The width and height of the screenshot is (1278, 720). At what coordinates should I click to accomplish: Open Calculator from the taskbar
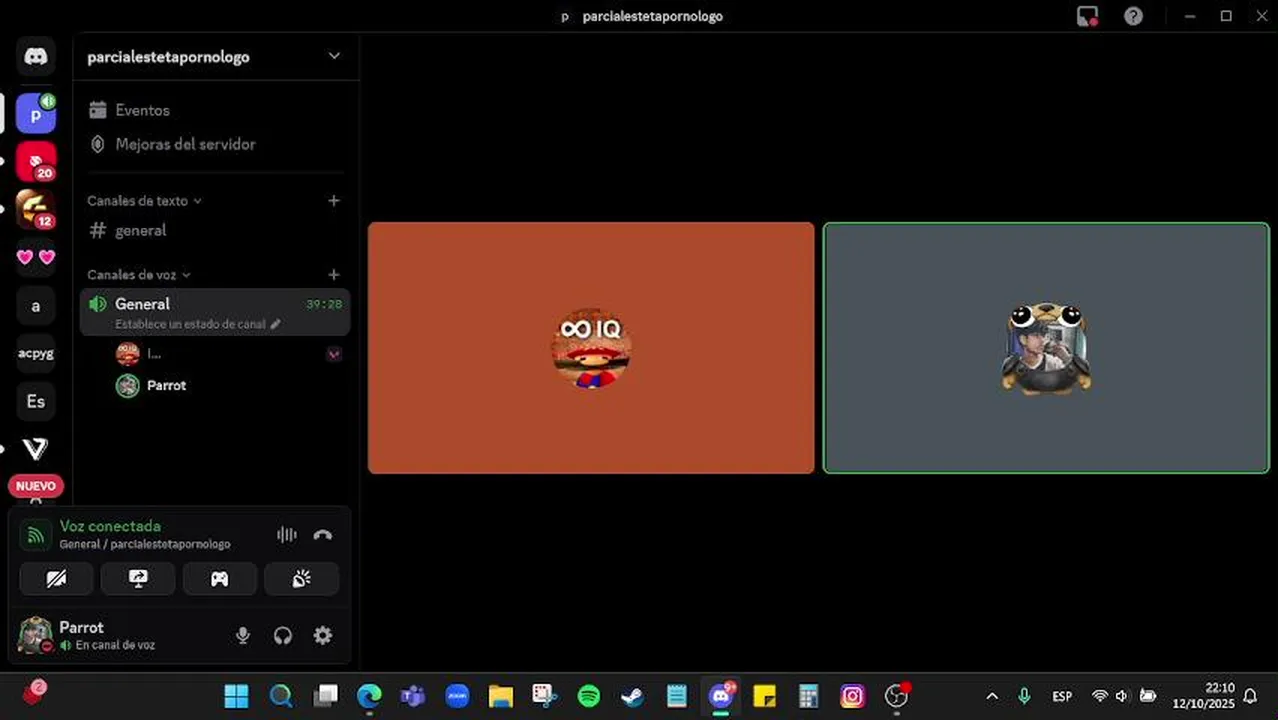click(809, 696)
